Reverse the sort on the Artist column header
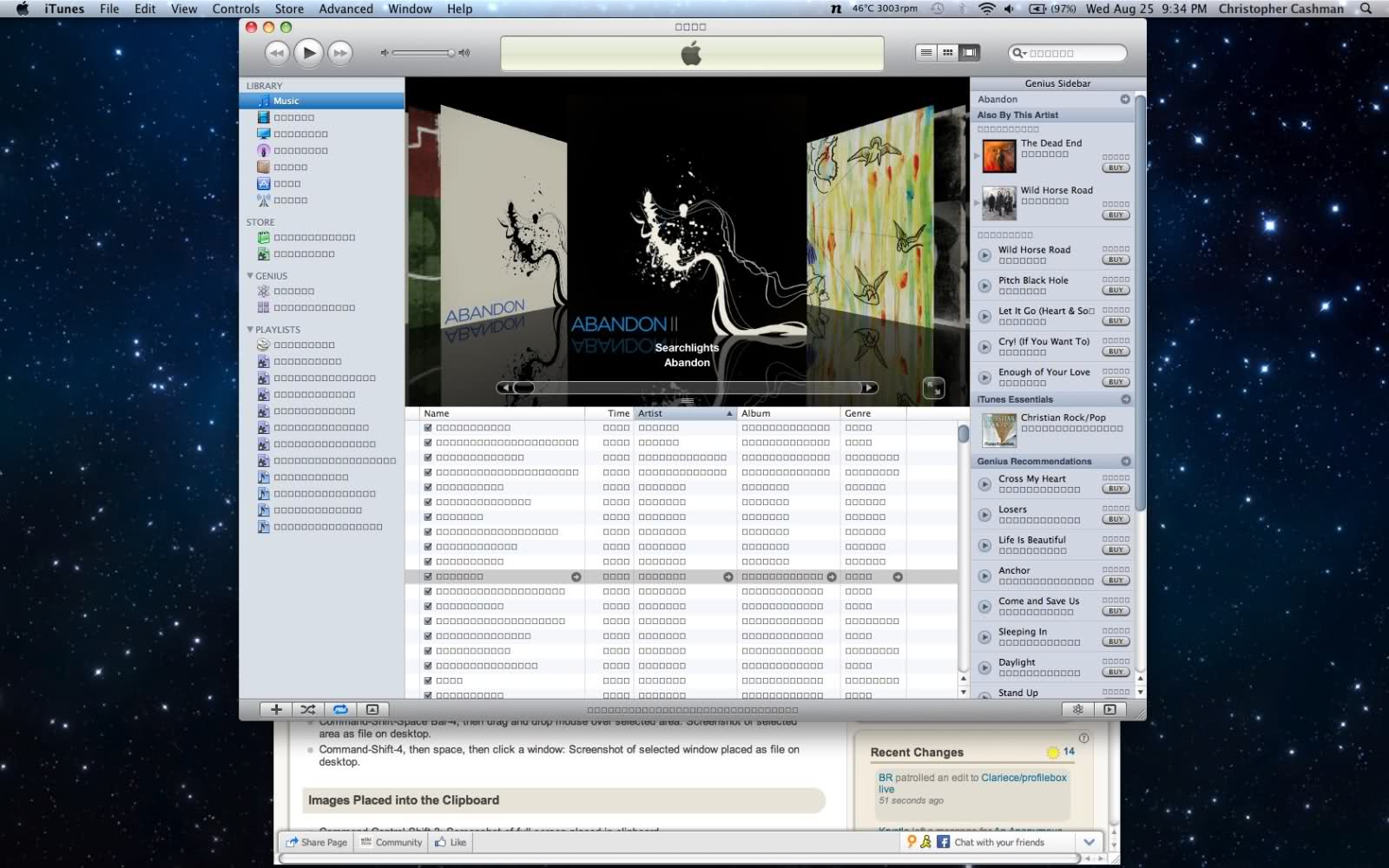The width and height of the screenshot is (1389, 868). click(x=686, y=413)
